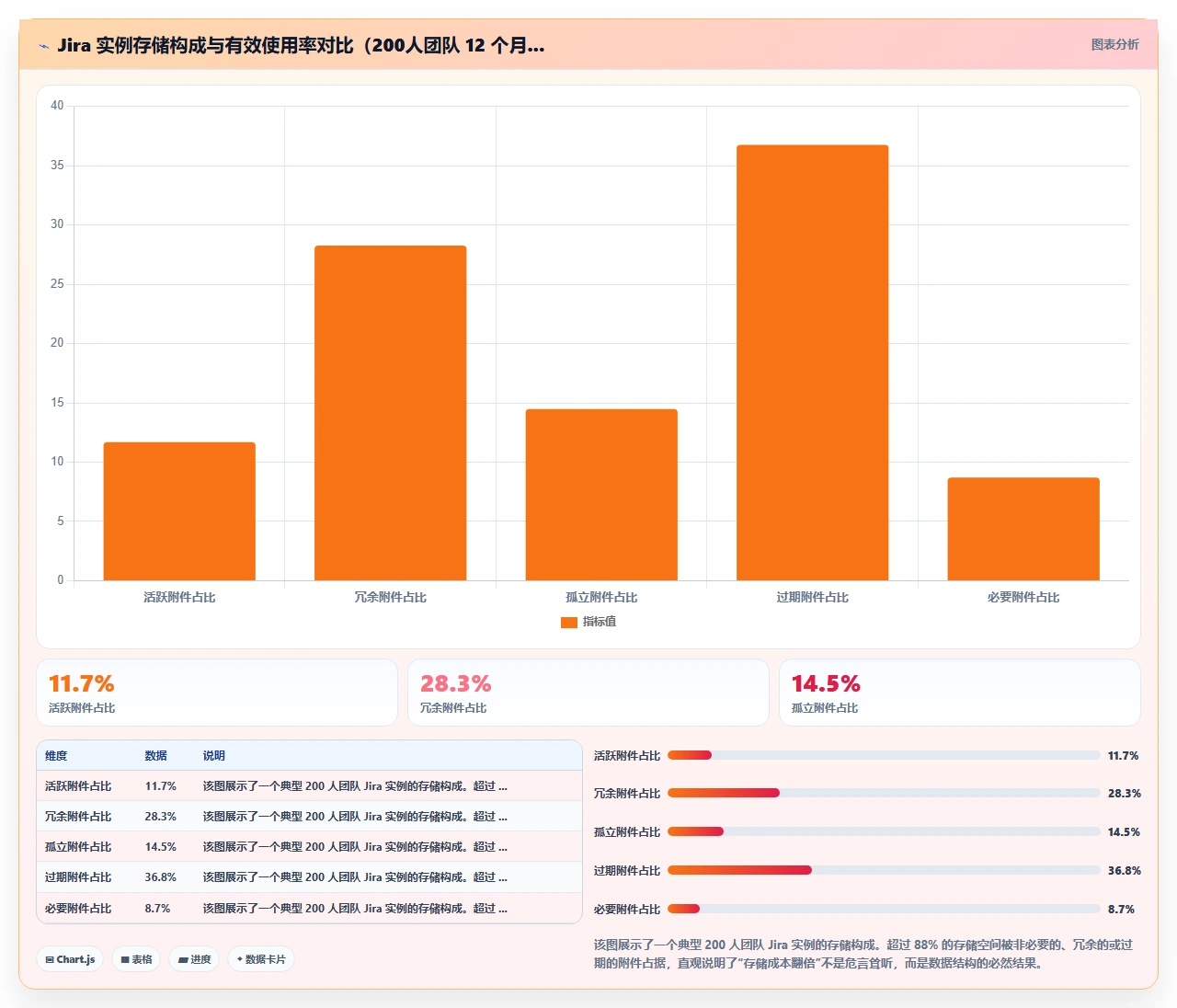Screen dimensions: 1177x1008
Task: Select the 数据卡片 tag chip
Action: coord(261,959)
